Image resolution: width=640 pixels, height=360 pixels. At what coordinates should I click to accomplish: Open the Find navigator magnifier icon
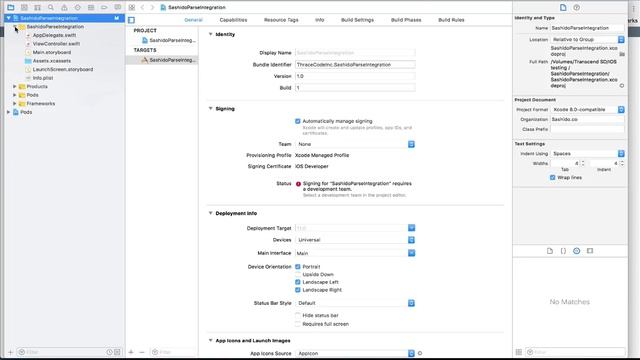51,7
